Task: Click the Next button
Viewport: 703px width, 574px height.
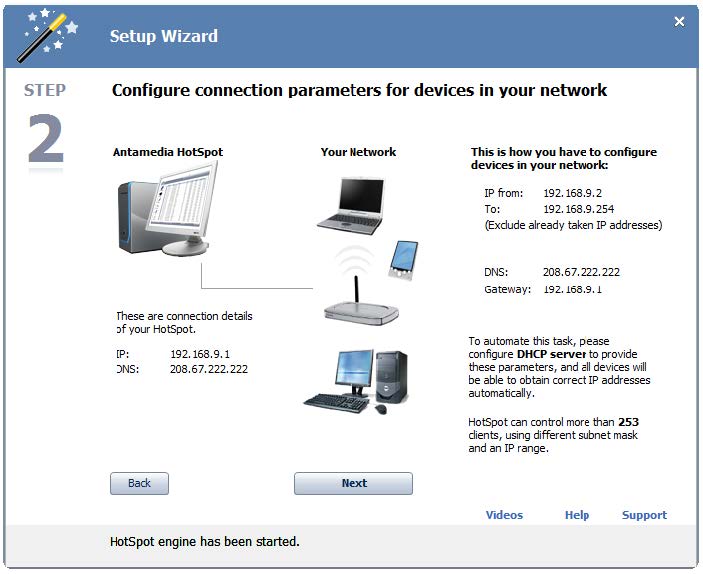Action: 353,483
